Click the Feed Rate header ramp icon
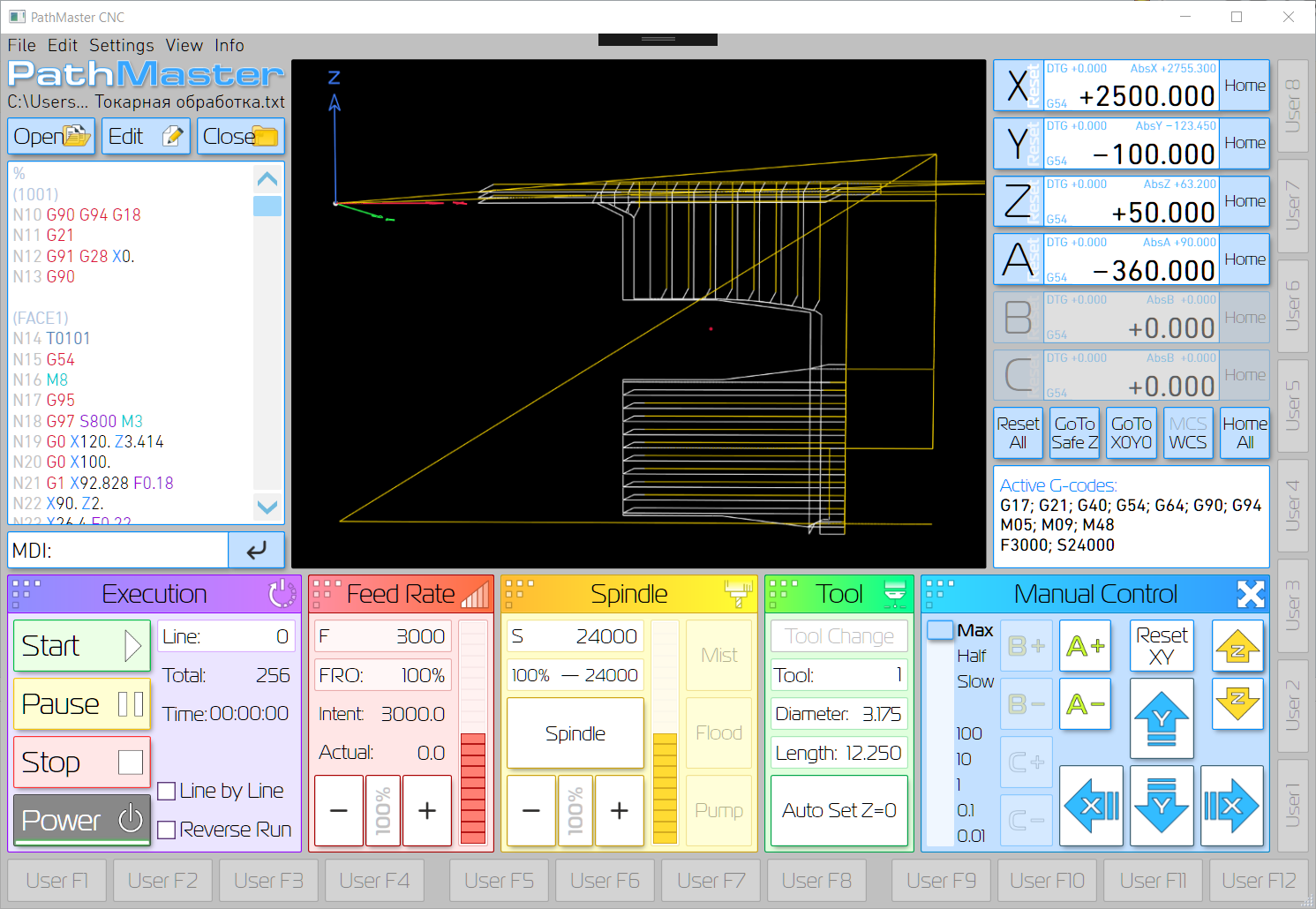Screen dimensions: 1316x909 coord(474,594)
